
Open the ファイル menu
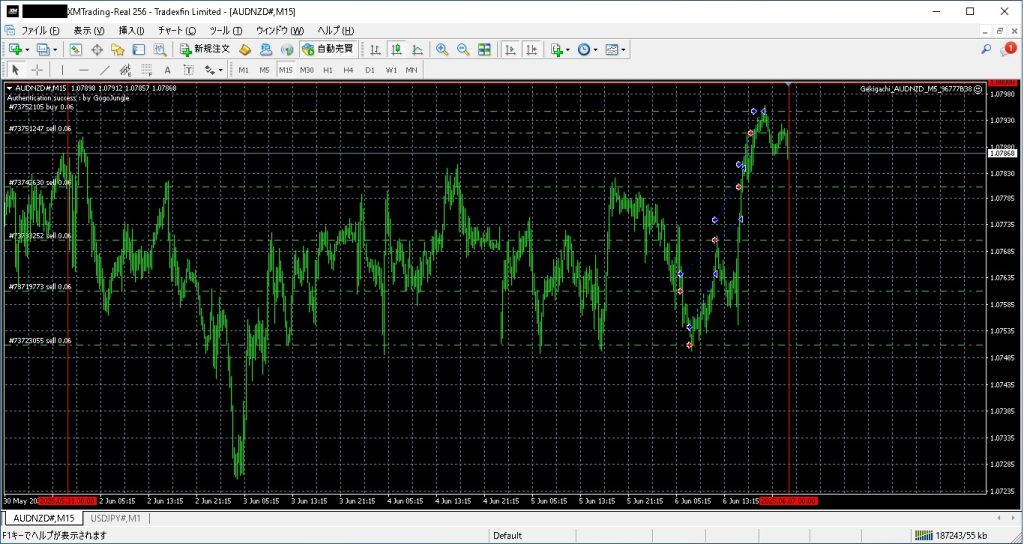click(x=40, y=30)
